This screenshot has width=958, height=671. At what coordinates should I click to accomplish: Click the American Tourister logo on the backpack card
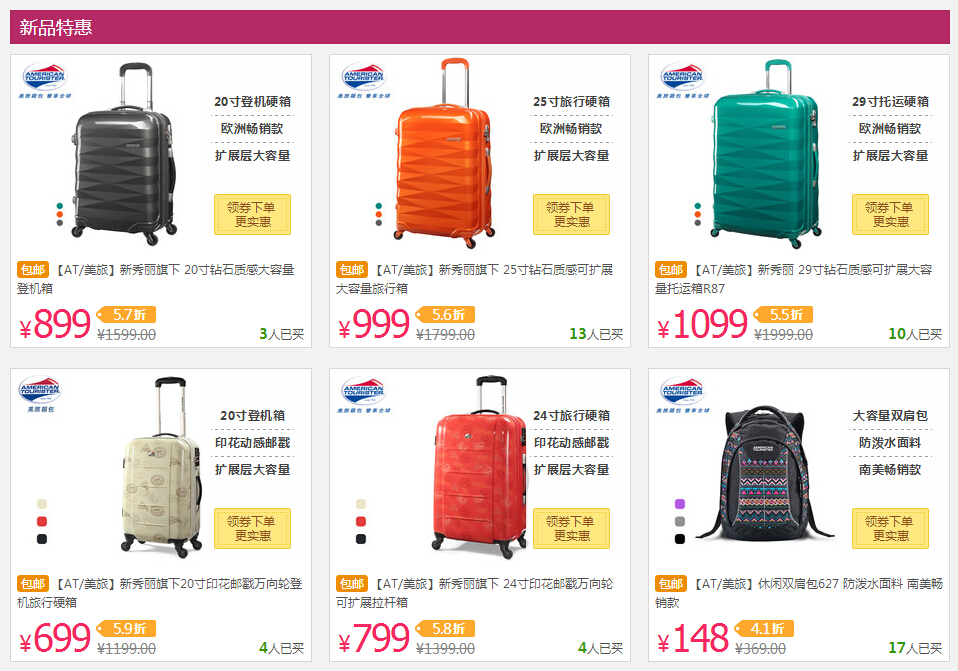[682, 394]
